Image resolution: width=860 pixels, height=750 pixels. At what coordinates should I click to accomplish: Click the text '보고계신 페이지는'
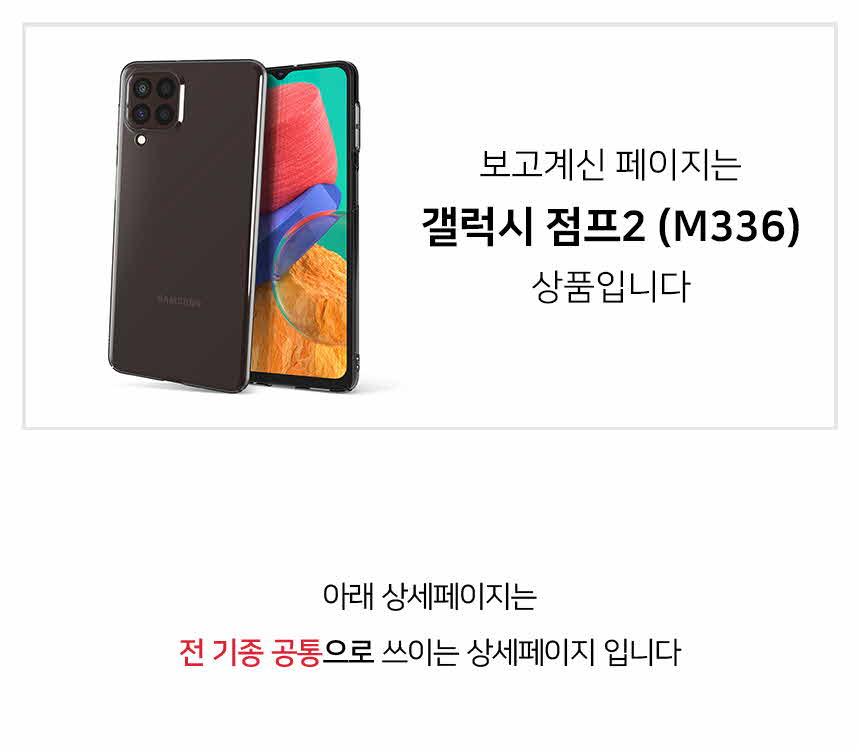pos(610,164)
